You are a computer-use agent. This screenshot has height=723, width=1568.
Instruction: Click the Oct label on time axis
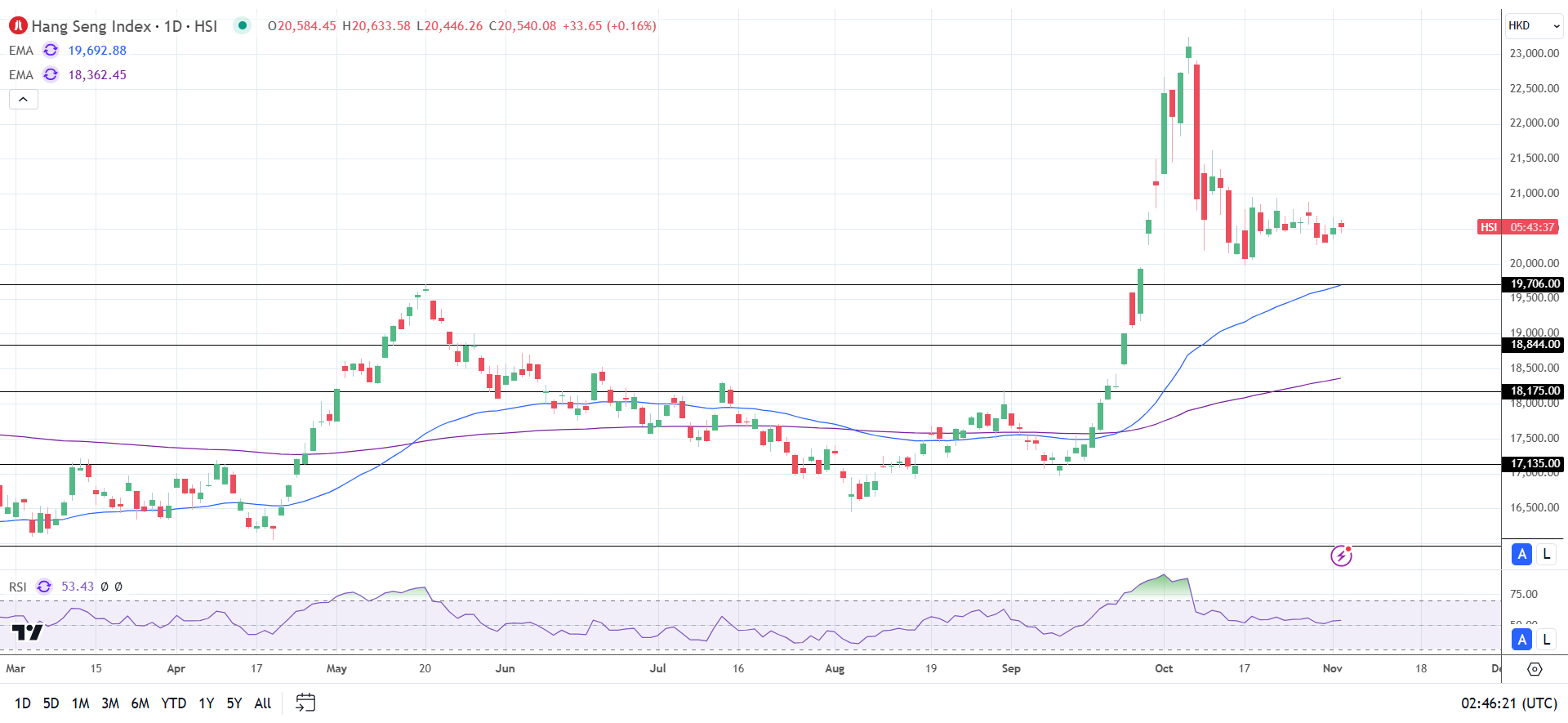[x=1164, y=668]
